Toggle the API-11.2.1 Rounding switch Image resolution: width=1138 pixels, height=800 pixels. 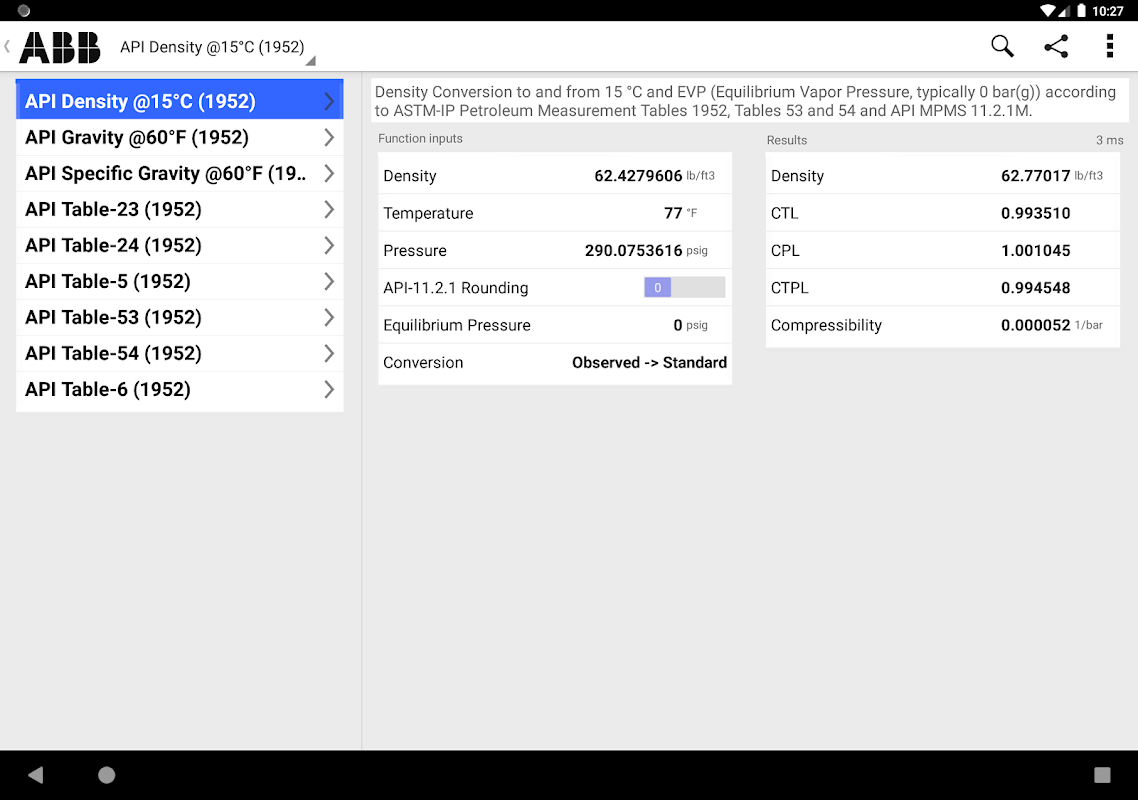click(684, 287)
